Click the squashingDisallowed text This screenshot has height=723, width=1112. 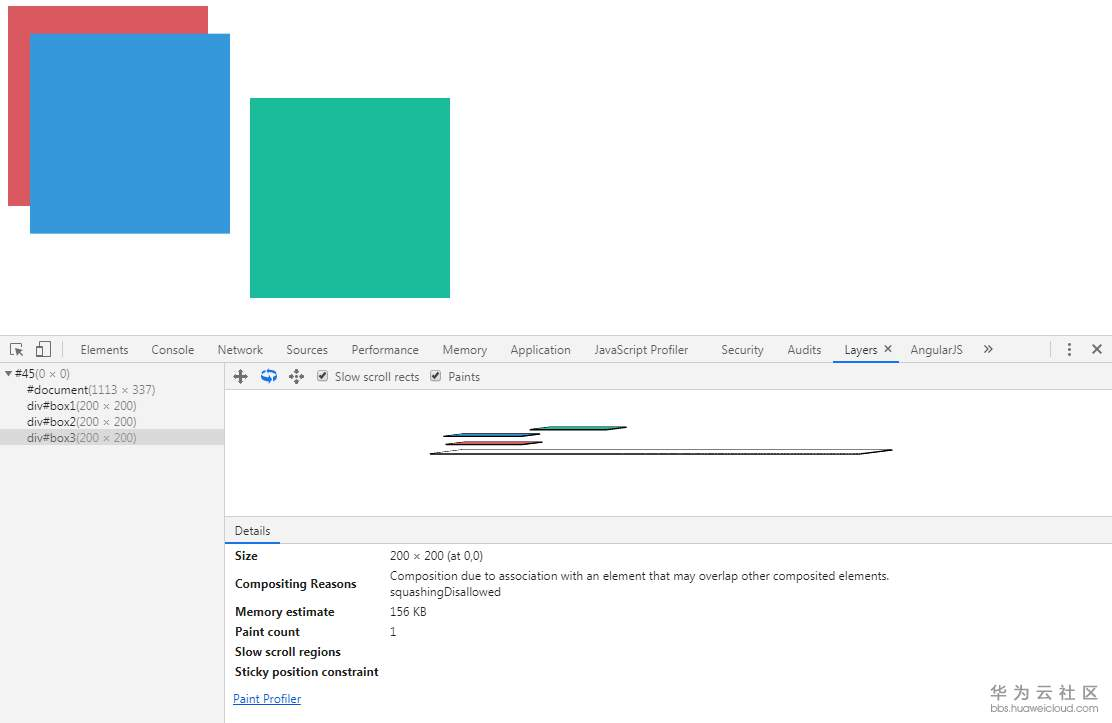445,592
